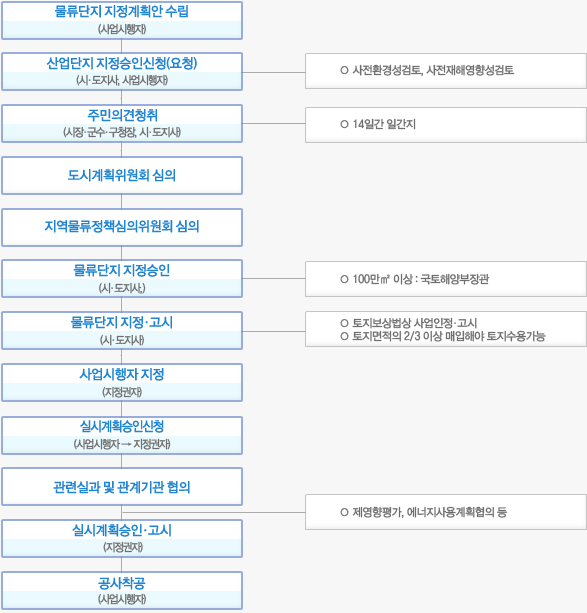
Task: Select the 공사착공 final step box
Action: 122,591
